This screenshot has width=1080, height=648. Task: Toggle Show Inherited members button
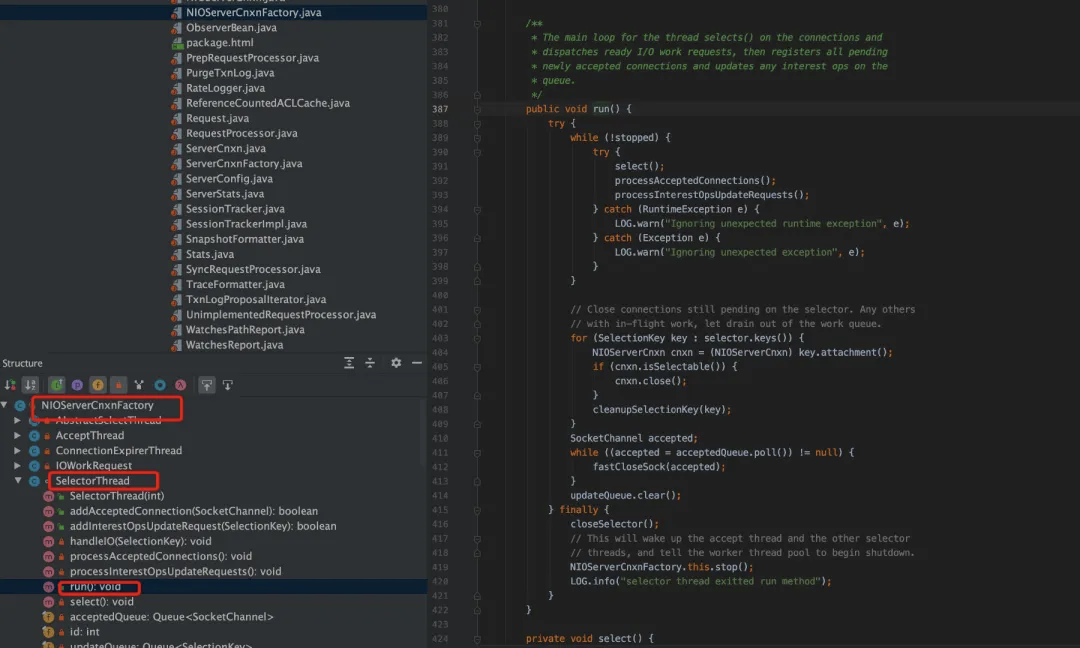coord(57,385)
